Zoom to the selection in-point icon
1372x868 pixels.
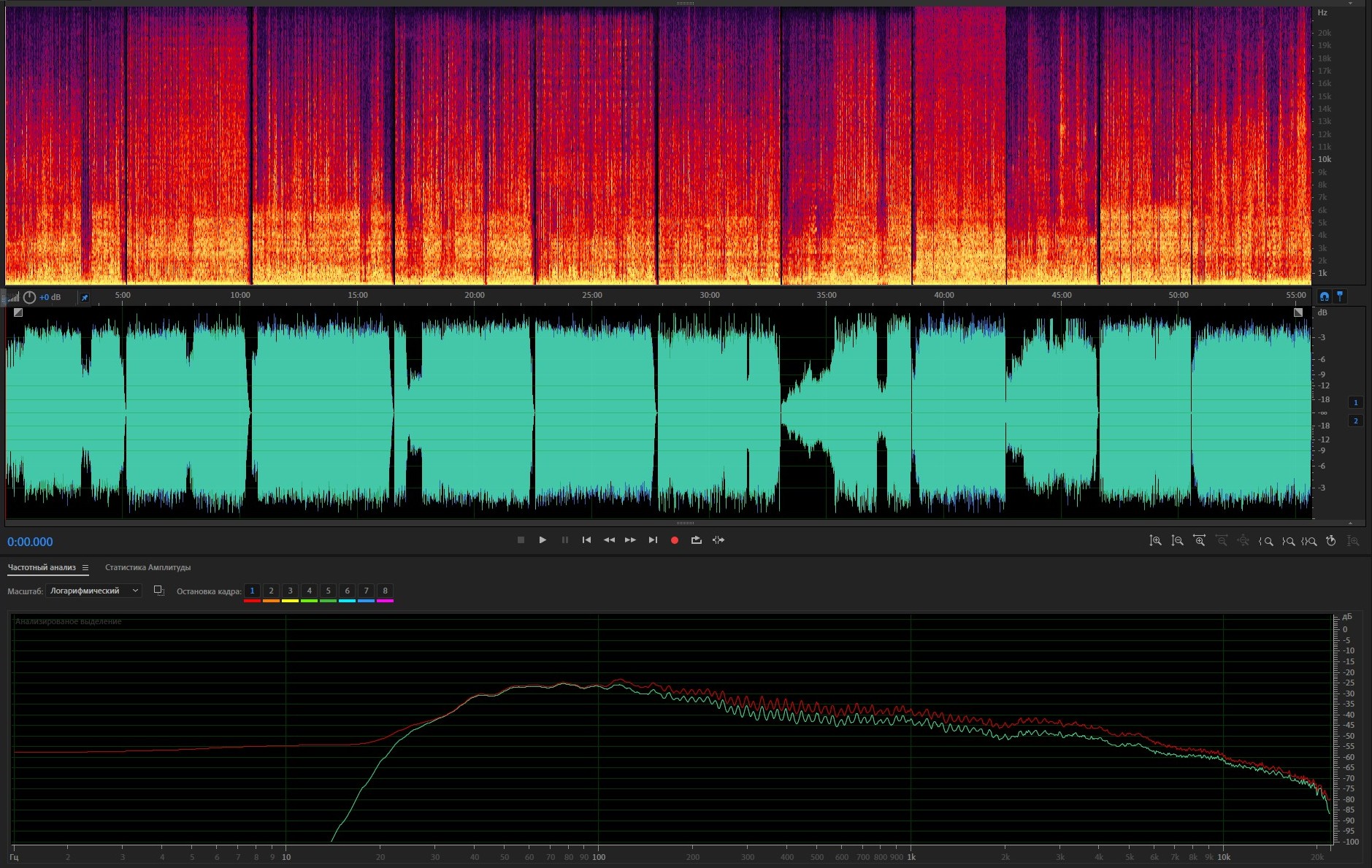click(1266, 541)
